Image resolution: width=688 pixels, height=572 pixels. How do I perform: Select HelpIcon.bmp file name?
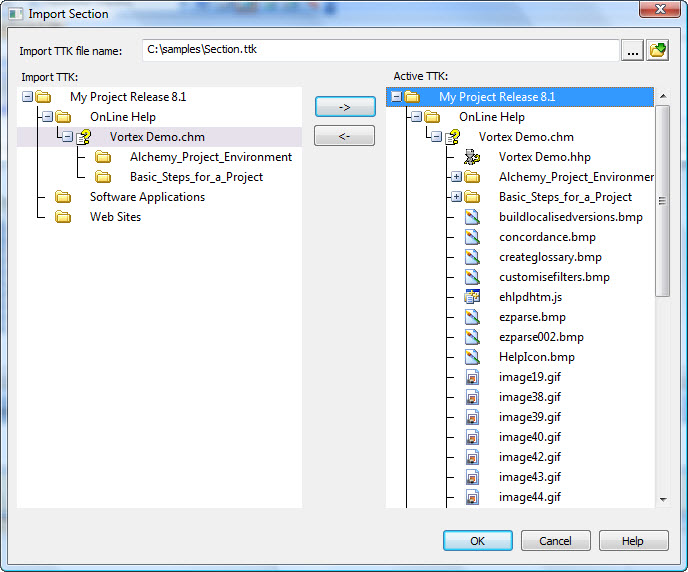[537, 357]
